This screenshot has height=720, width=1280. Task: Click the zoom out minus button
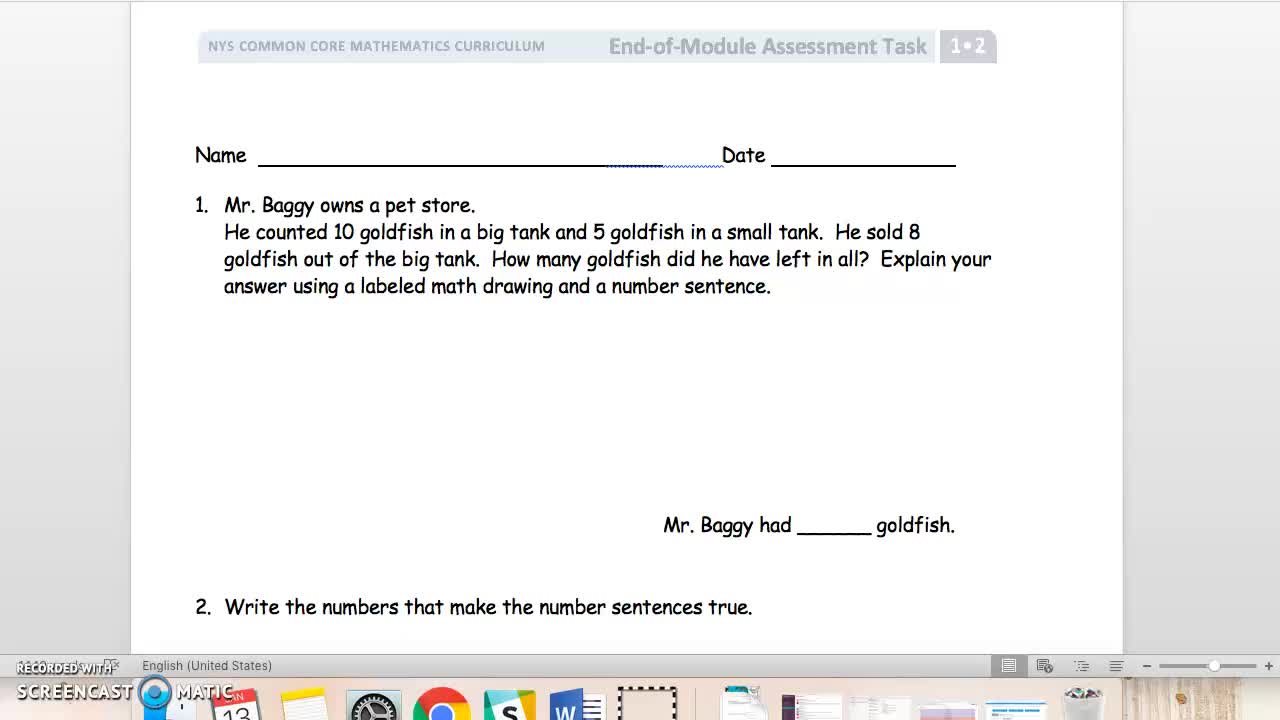pyautogui.click(x=1147, y=666)
